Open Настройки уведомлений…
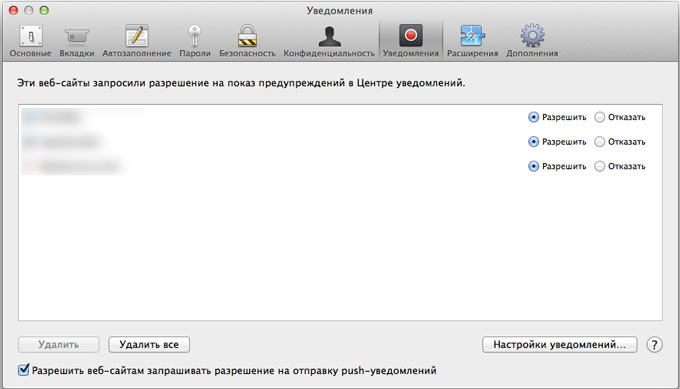 tap(559, 345)
